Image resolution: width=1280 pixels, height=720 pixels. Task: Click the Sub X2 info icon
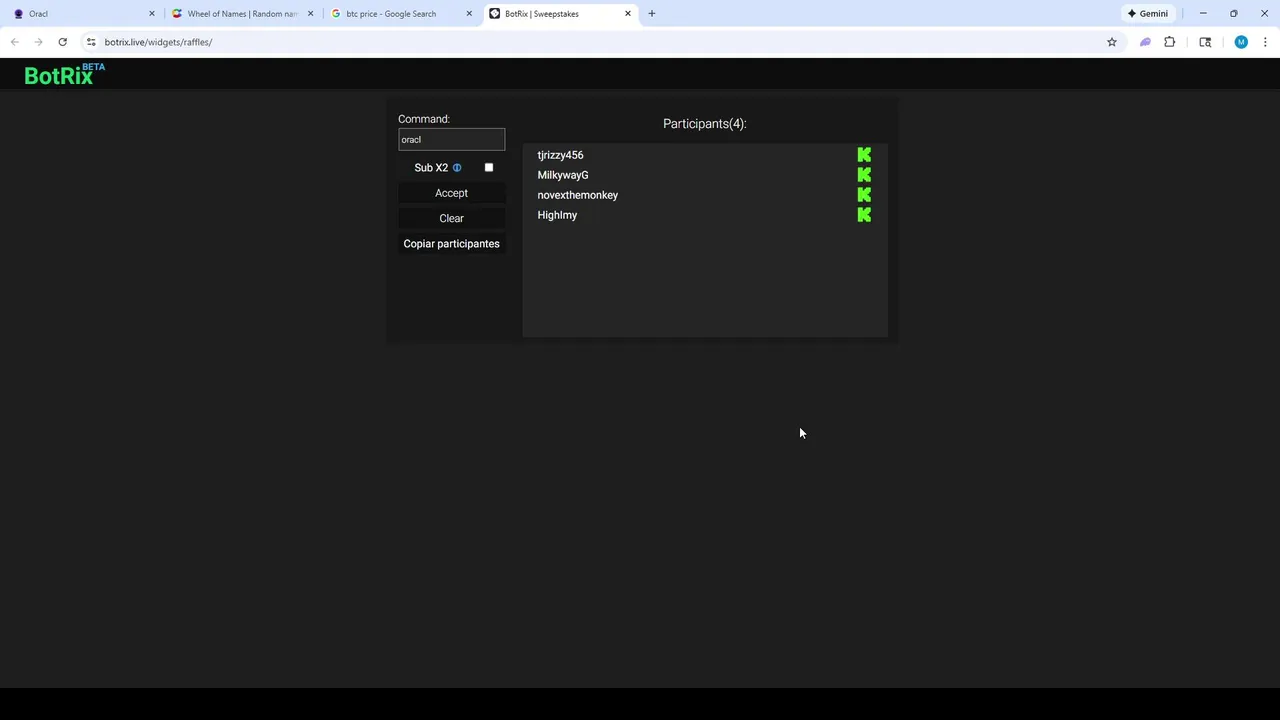click(x=457, y=168)
